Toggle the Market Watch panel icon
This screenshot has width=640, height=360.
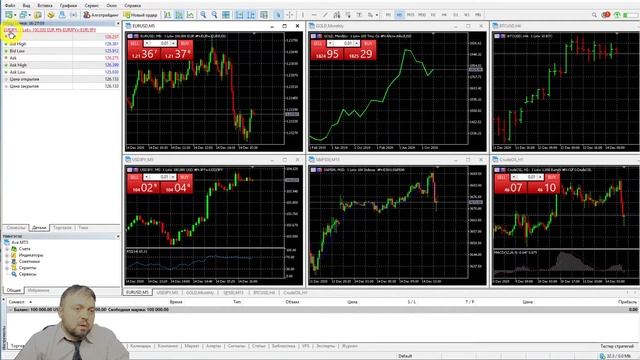[x=38, y=15]
